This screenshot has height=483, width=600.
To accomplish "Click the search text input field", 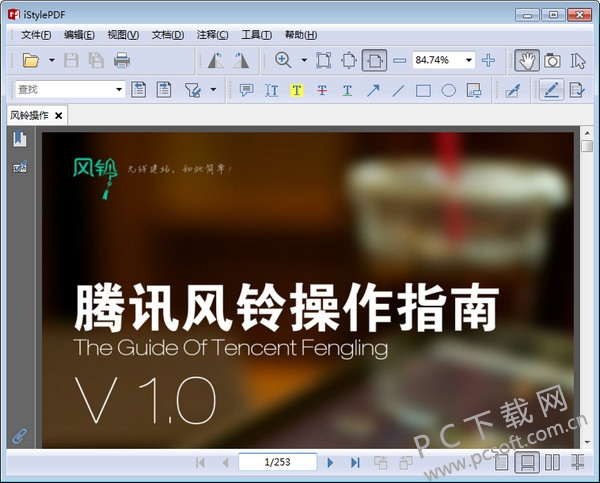I will [x=65, y=90].
